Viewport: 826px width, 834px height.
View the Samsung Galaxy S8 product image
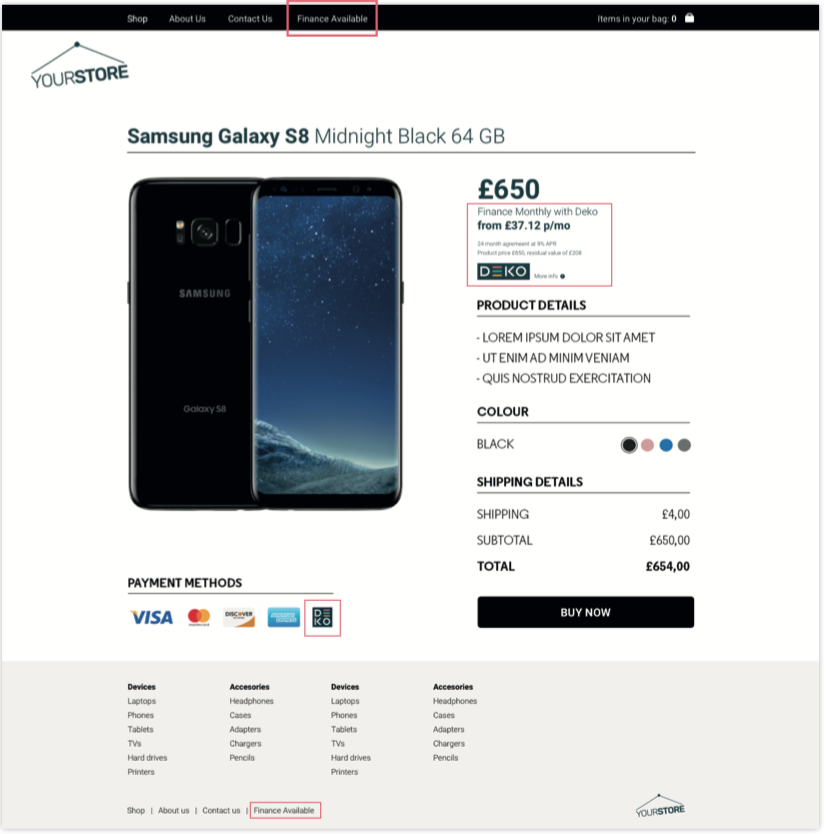(265, 344)
